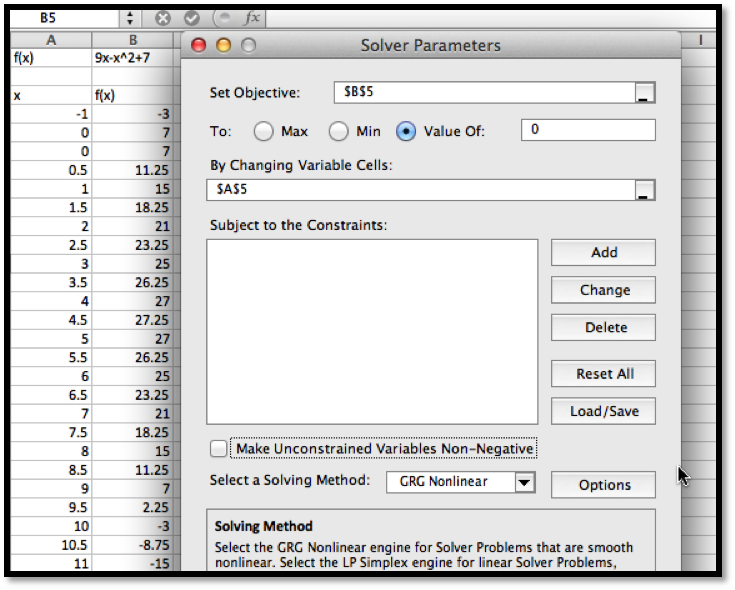Click the Set Objective input field
735x590 pixels.
484,92
